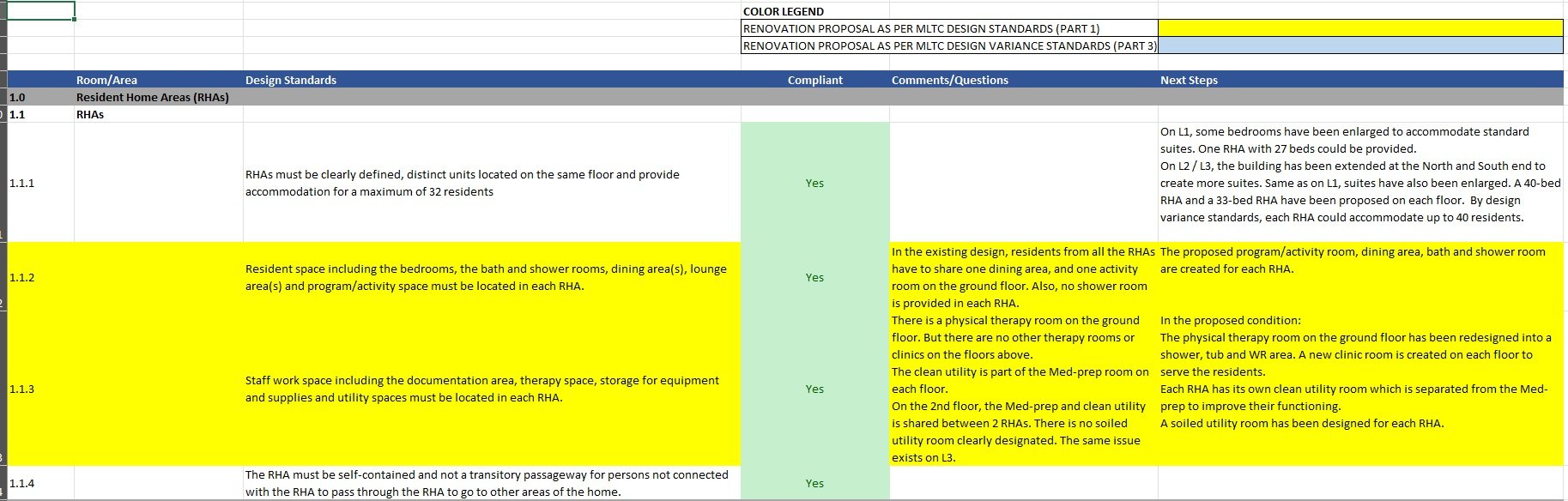This screenshot has width=1568, height=501.
Task: Select the '1.1.1' item number cell
Action: pyautogui.click(x=40, y=183)
